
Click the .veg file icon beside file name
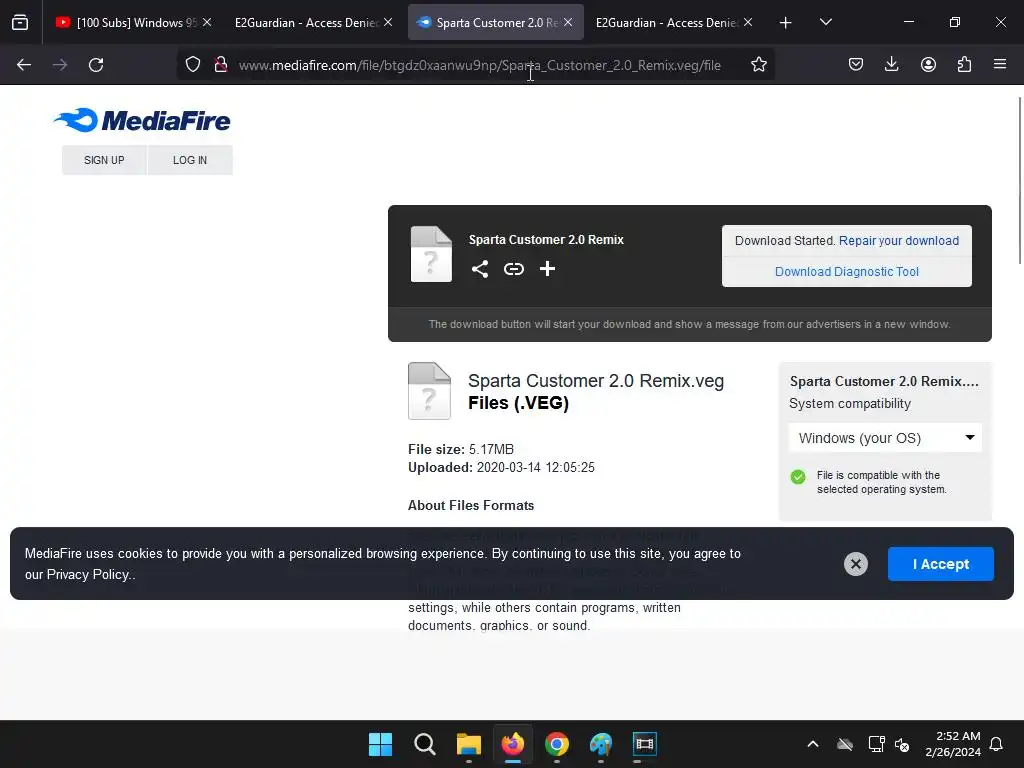tap(429, 391)
